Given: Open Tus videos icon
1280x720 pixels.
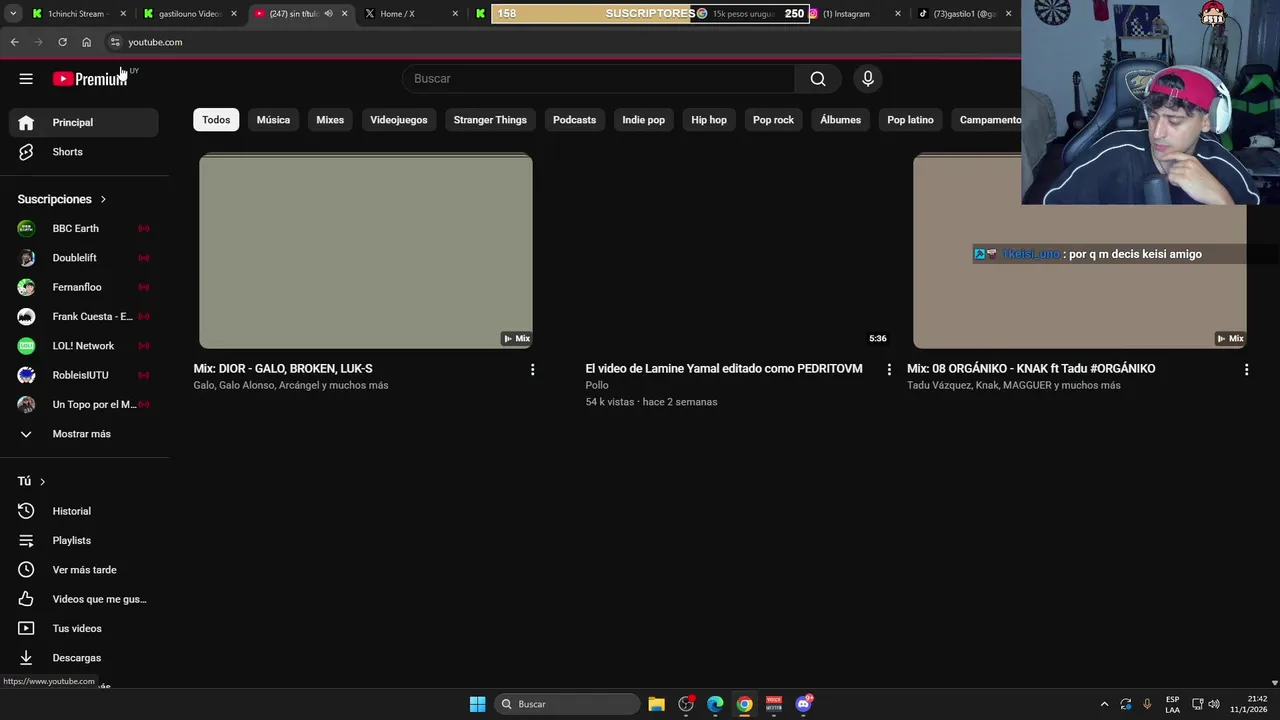Looking at the screenshot, I should point(26,629).
